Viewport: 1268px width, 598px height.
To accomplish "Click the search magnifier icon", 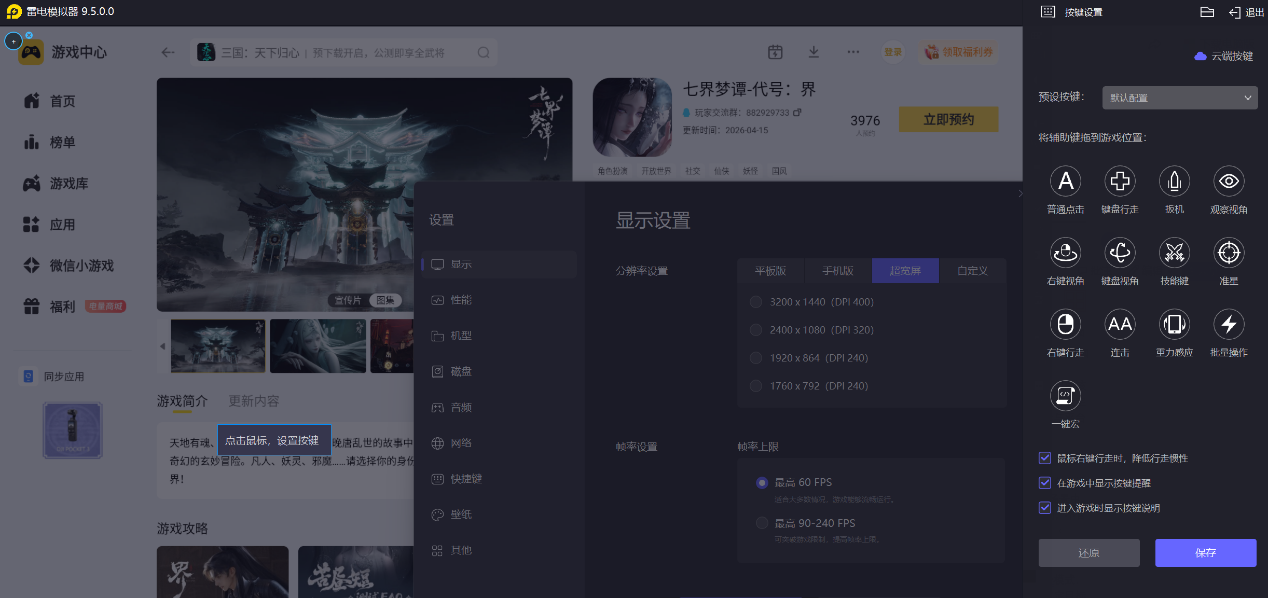I will point(484,53).
